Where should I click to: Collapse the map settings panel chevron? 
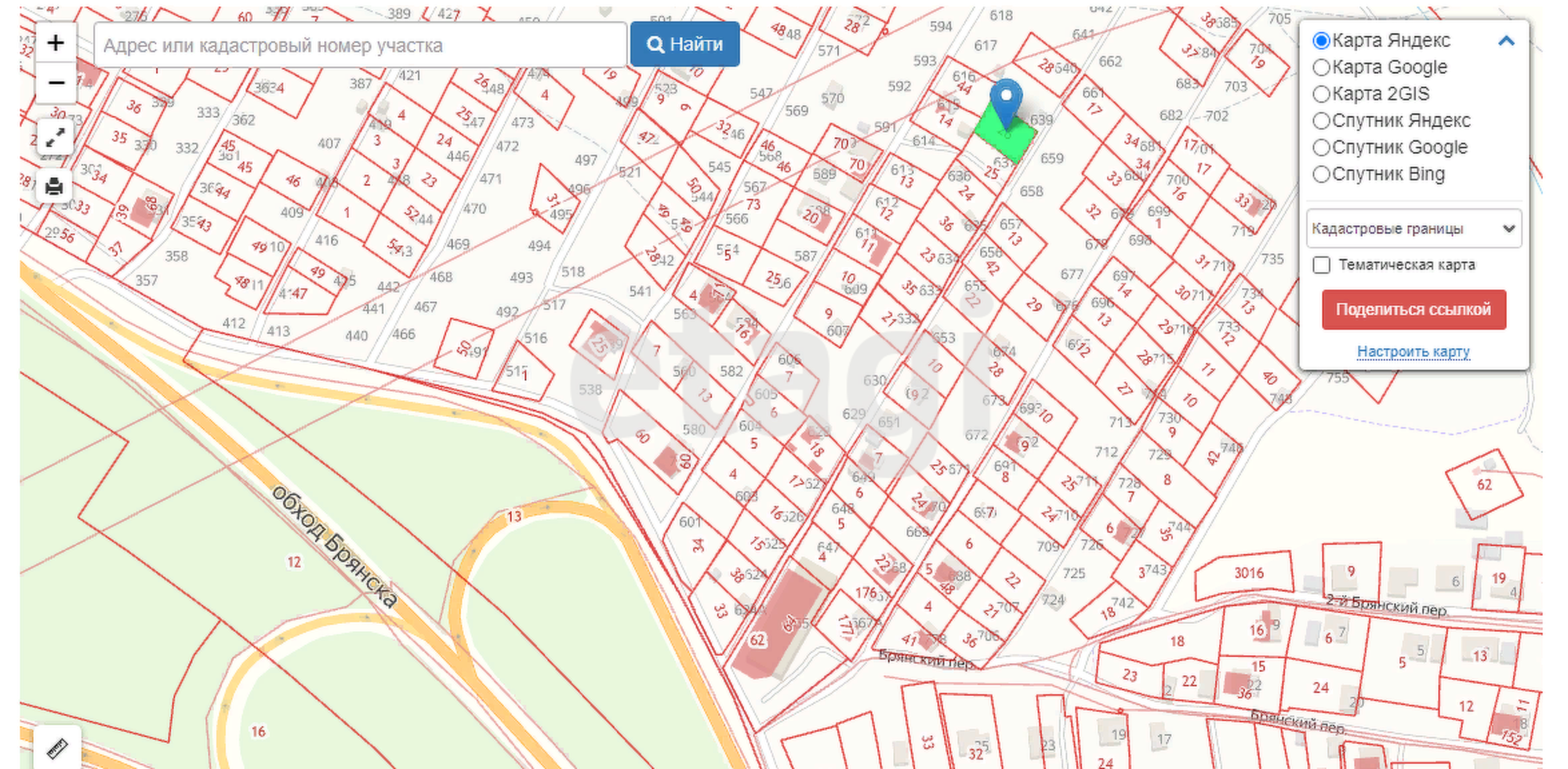click(x=1506, y=41)
